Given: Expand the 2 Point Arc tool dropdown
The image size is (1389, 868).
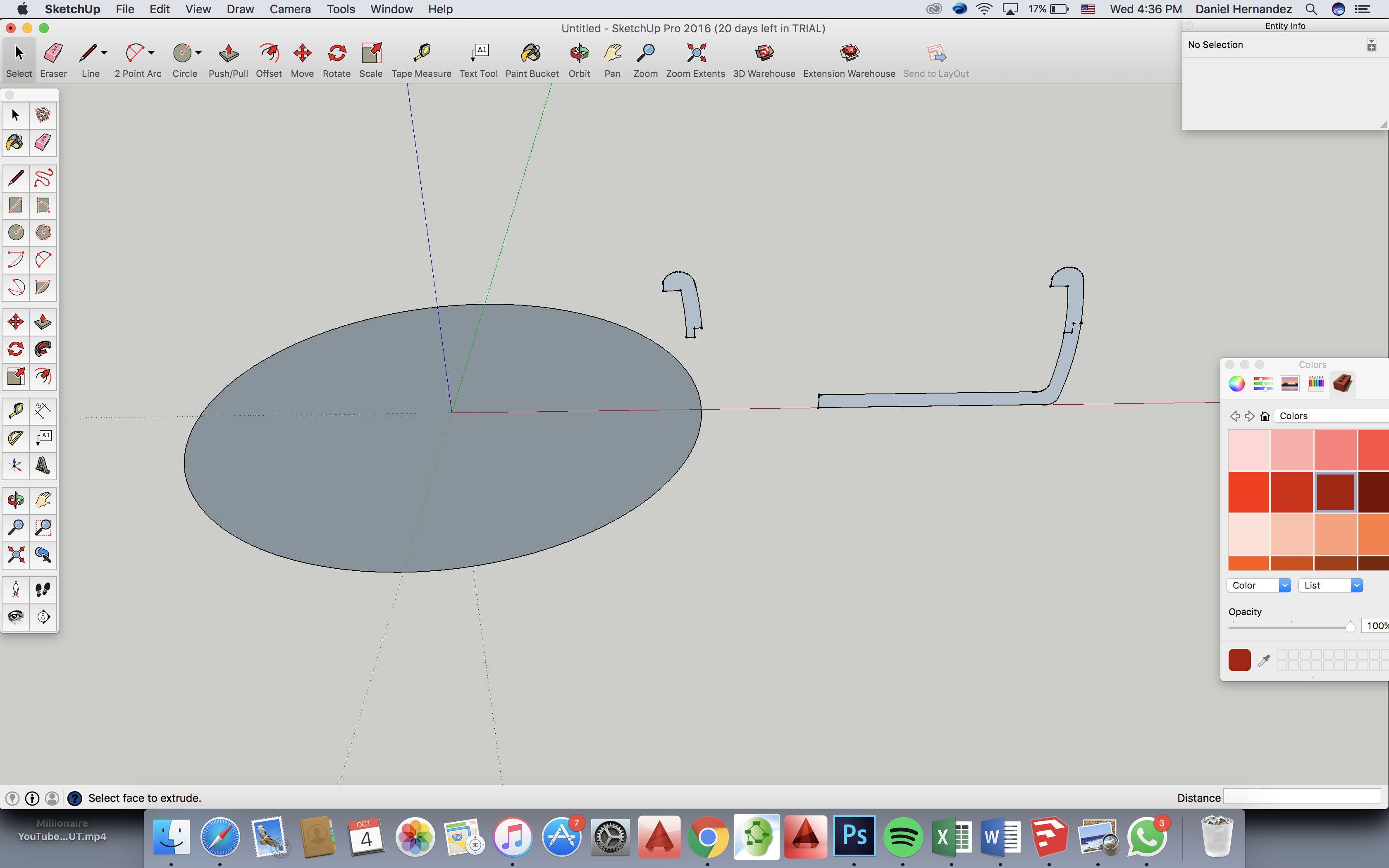Looking at the screenshot, I should 152,53.
